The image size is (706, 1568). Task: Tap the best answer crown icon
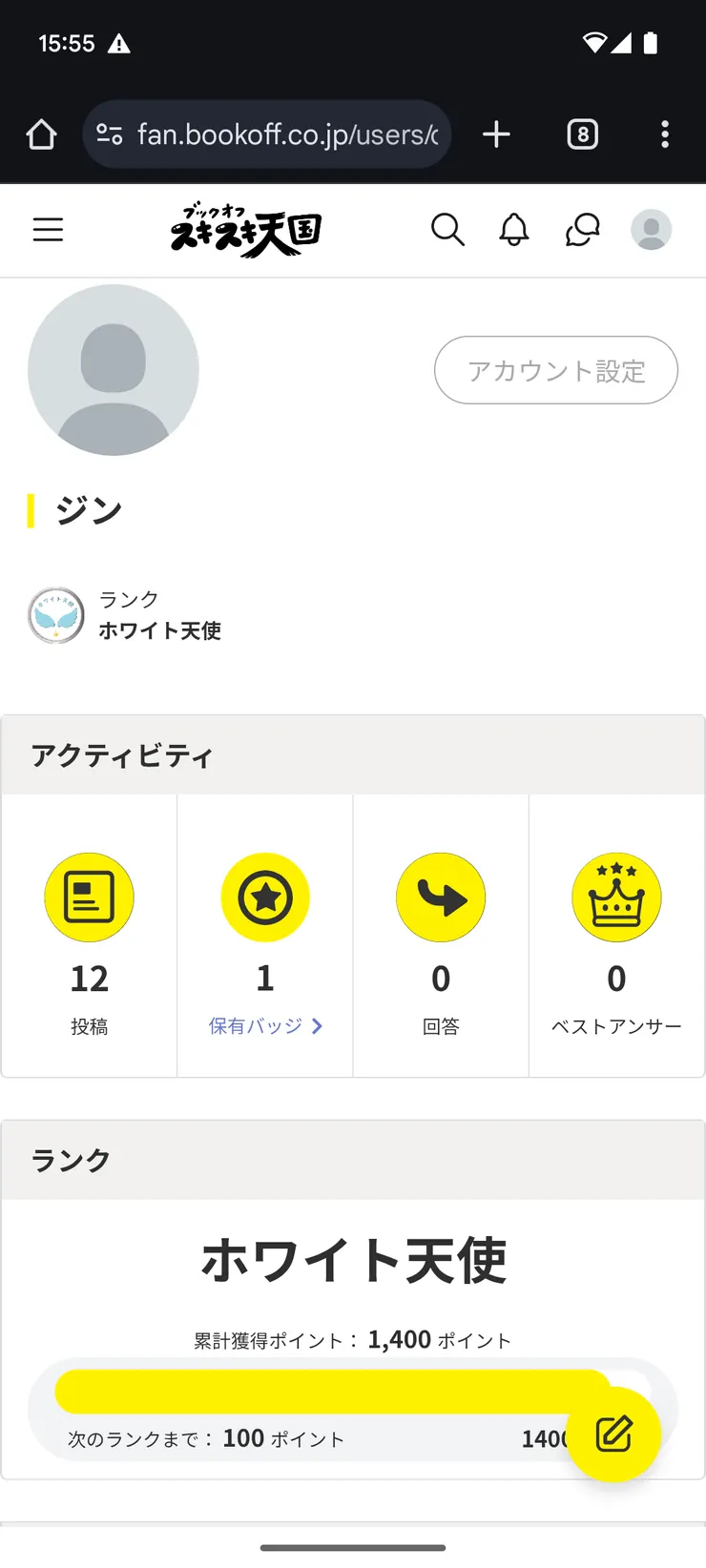point(616,897)
